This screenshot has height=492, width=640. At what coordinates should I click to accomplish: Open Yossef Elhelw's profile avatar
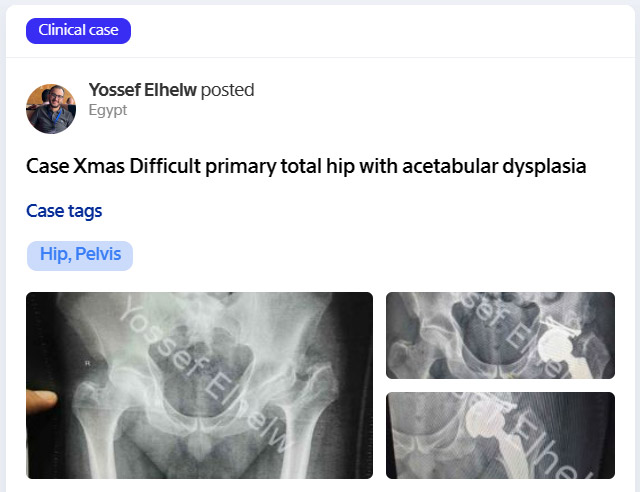(x=51, y=108)
